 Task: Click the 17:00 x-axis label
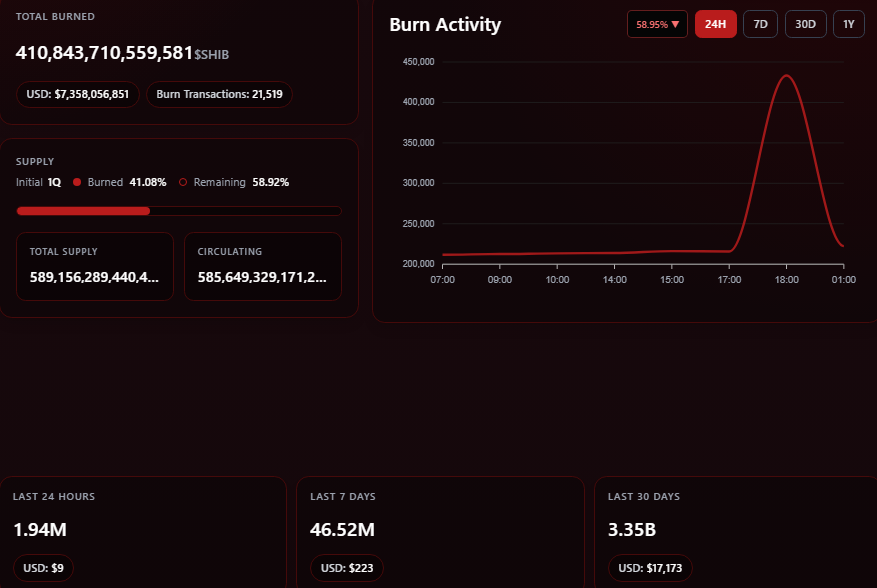pos(729,280)
